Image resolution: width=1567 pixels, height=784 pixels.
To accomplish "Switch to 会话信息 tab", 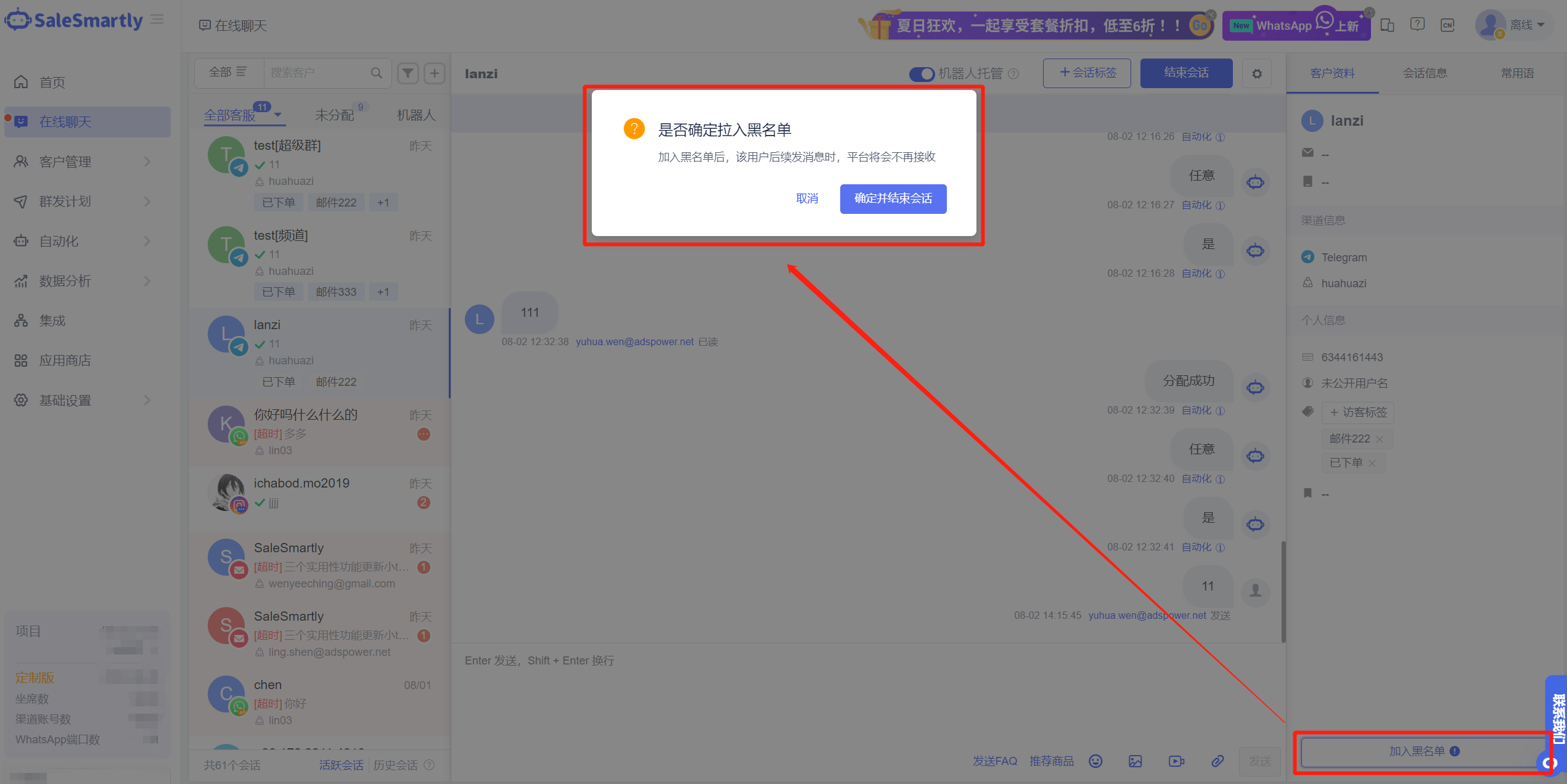I will [1425, 73].
